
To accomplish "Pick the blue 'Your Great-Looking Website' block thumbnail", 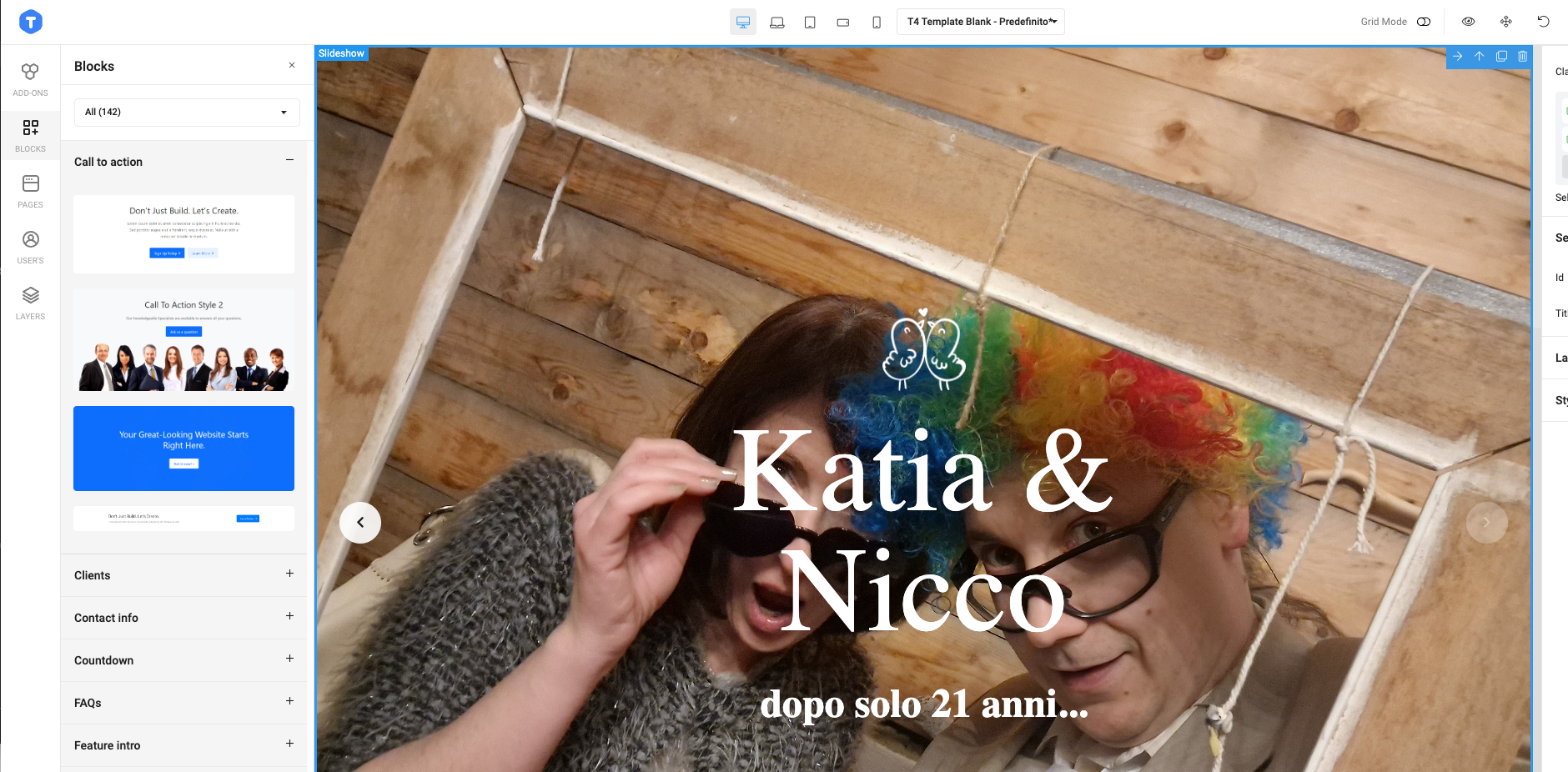I will tap(183, 449).
